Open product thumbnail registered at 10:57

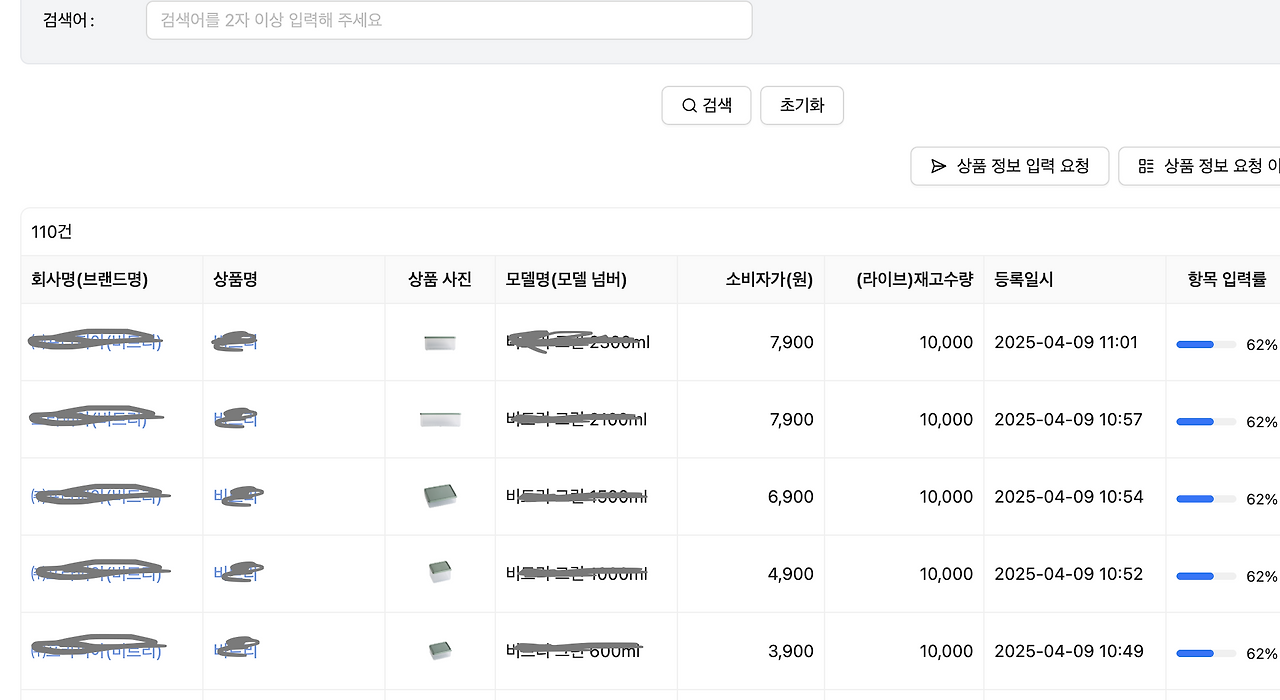pos(440,420)
